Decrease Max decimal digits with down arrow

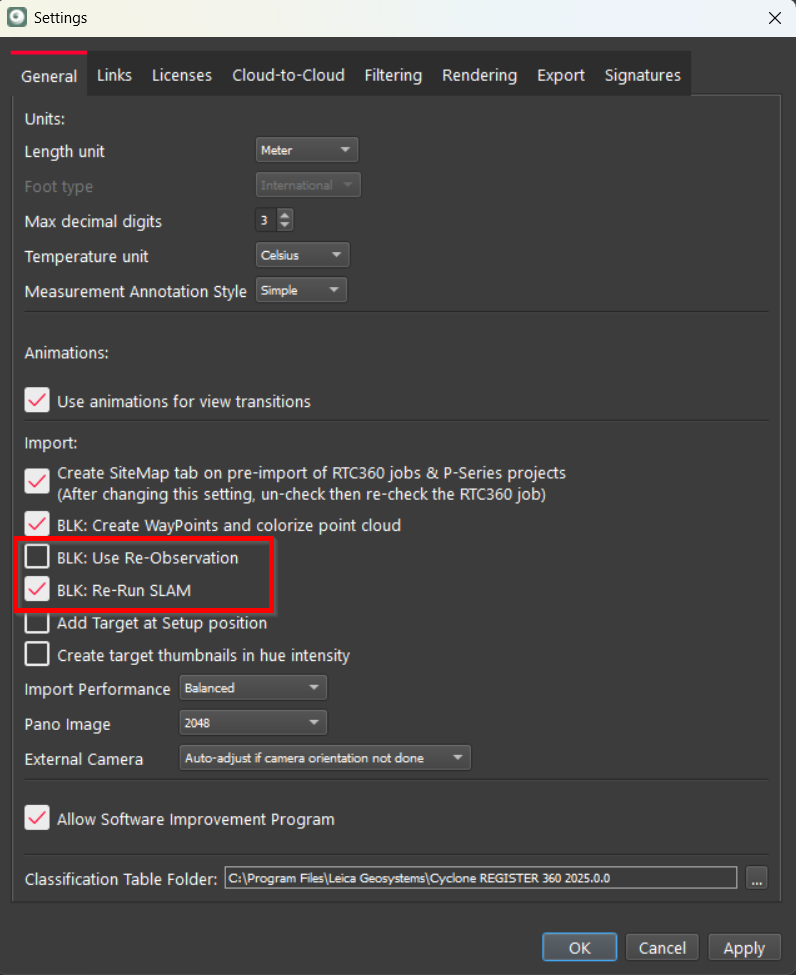pyautogui.click(x=285, y=226)
